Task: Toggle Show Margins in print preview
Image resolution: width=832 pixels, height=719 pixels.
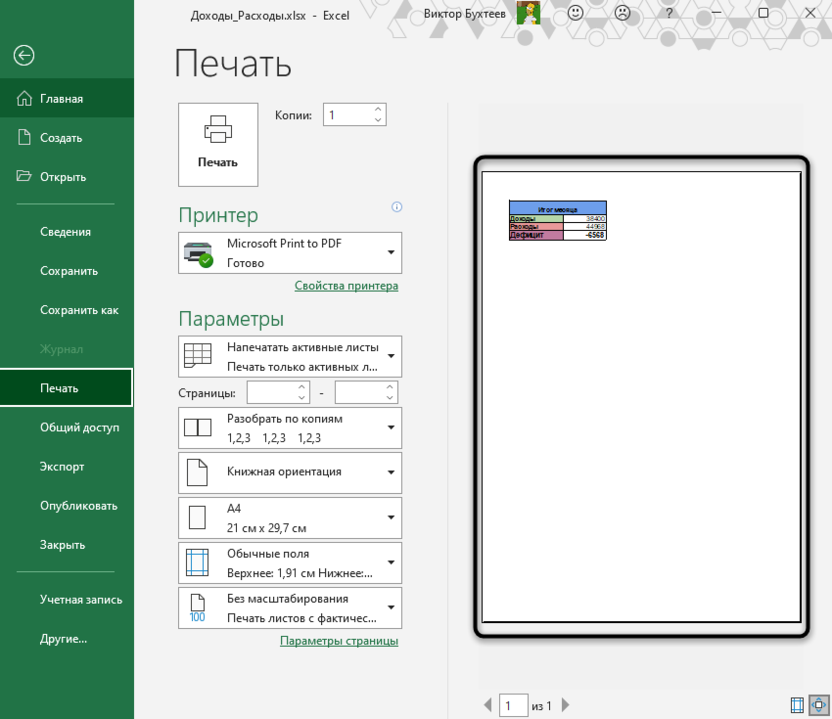Action: tap(797, 705)
